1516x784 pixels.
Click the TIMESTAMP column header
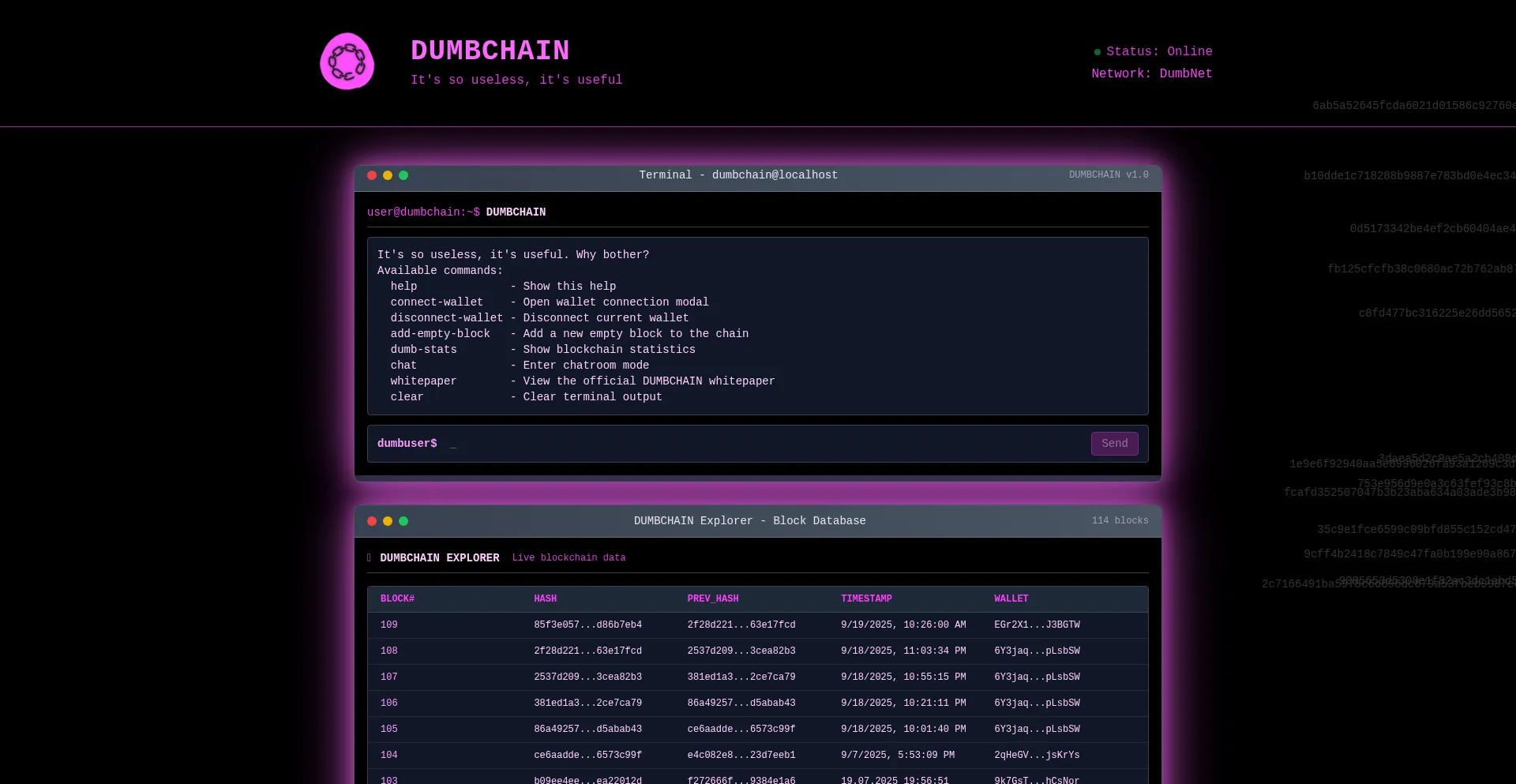pyautogui.click(x=866, y=598)
